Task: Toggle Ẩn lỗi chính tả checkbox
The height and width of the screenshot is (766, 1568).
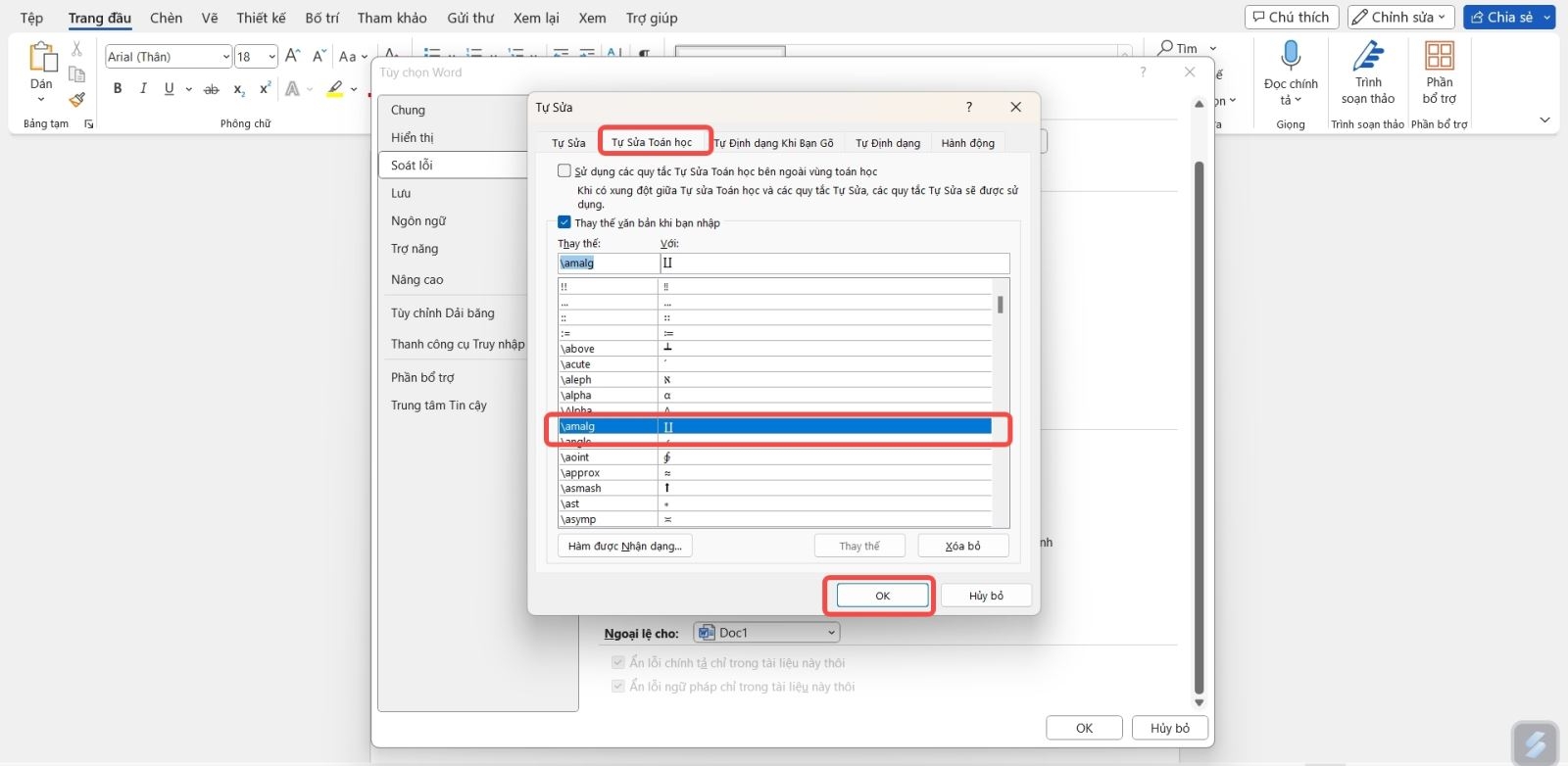Action: point(618,662)
